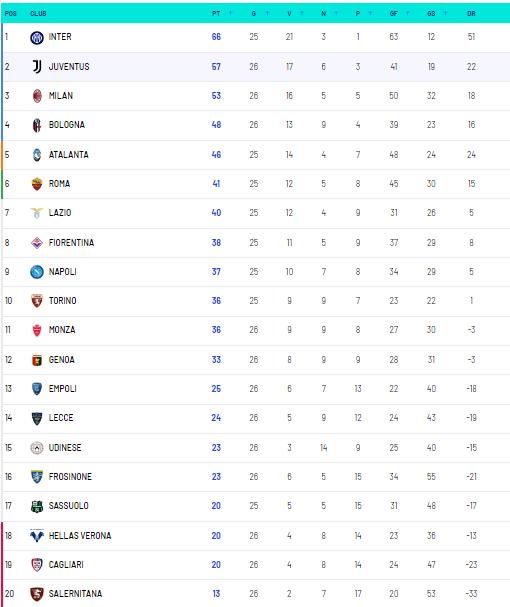Sort by games played G arrow

267,13
